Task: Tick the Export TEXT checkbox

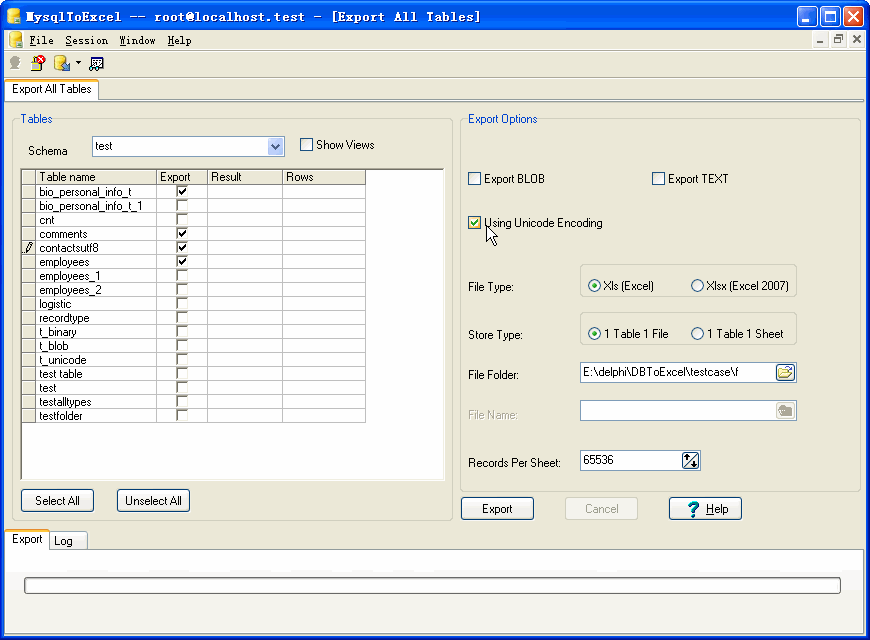Action: 658,179
